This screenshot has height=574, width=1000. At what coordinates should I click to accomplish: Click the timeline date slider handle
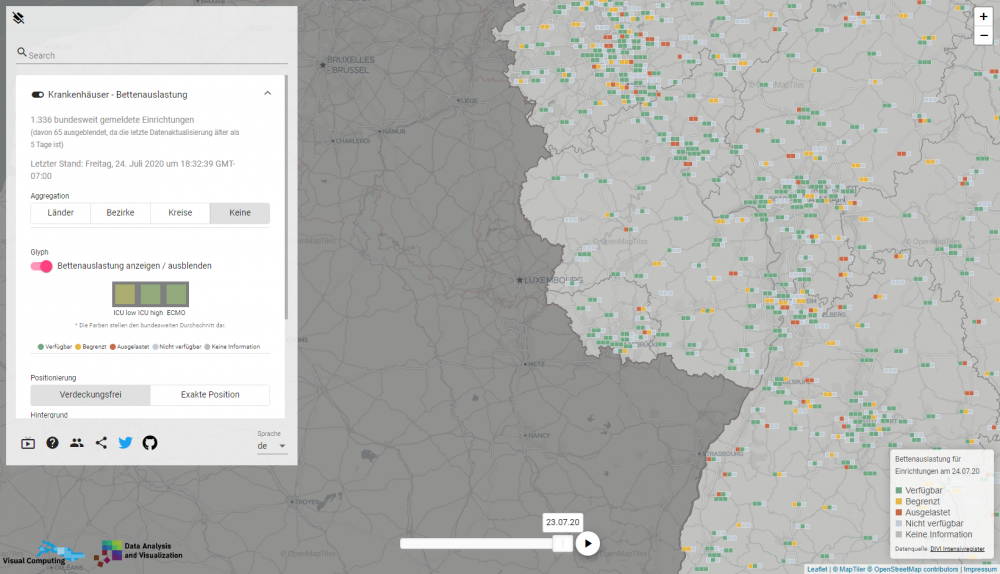pyautogui.click(x=563, y=543)
